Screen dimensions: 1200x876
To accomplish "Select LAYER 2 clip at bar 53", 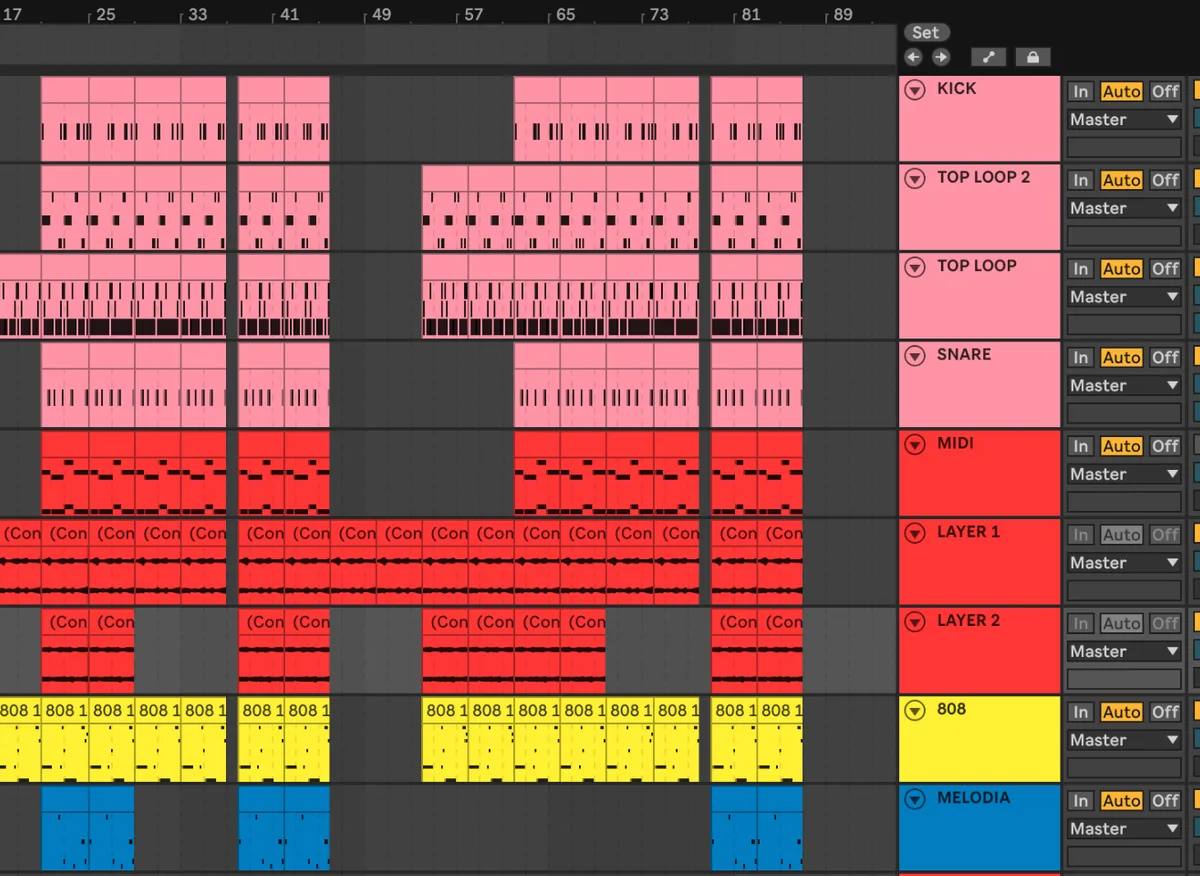I will coord(445,651).
